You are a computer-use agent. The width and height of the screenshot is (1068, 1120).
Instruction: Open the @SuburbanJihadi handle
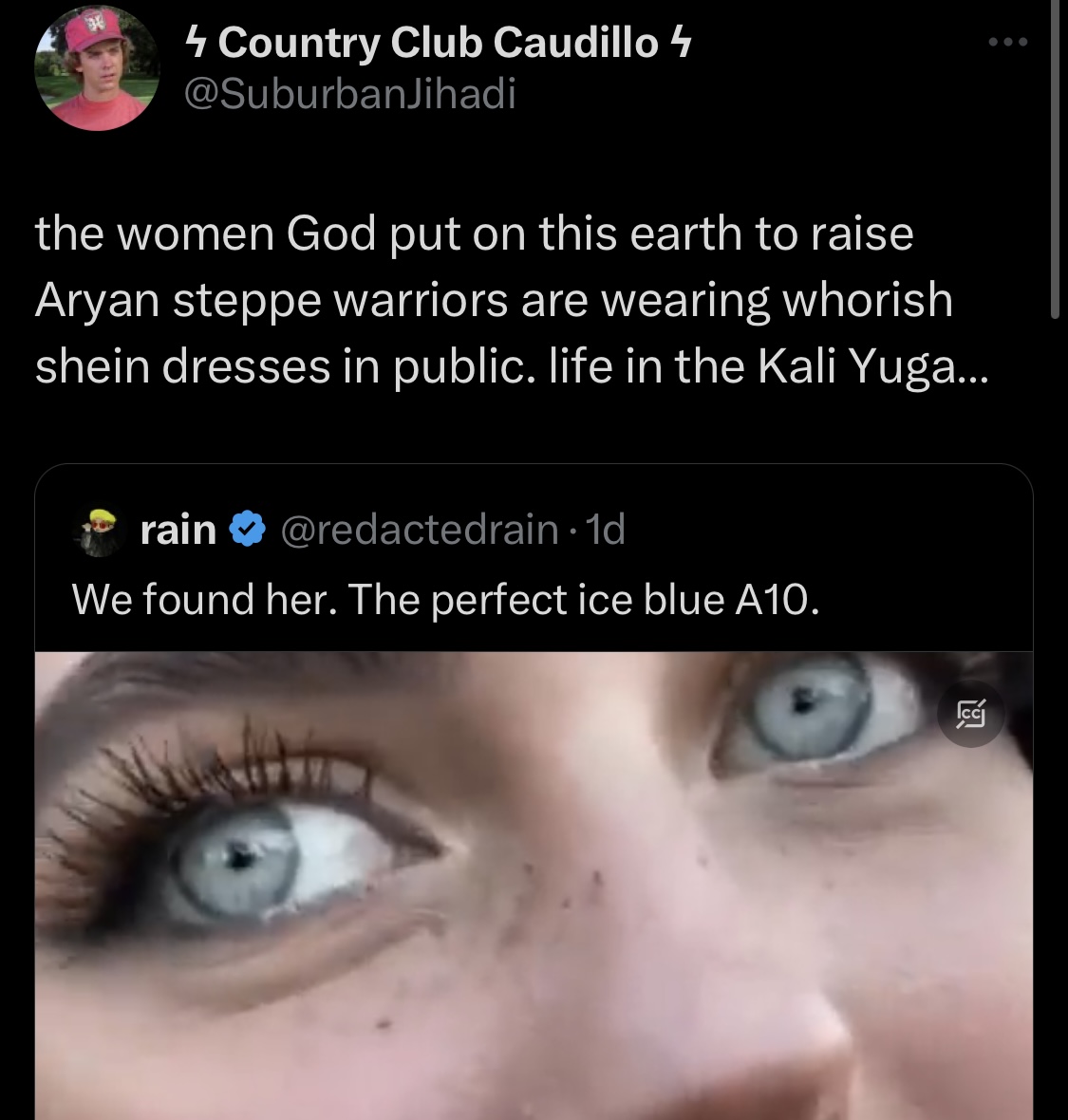[x=350, y=94]
